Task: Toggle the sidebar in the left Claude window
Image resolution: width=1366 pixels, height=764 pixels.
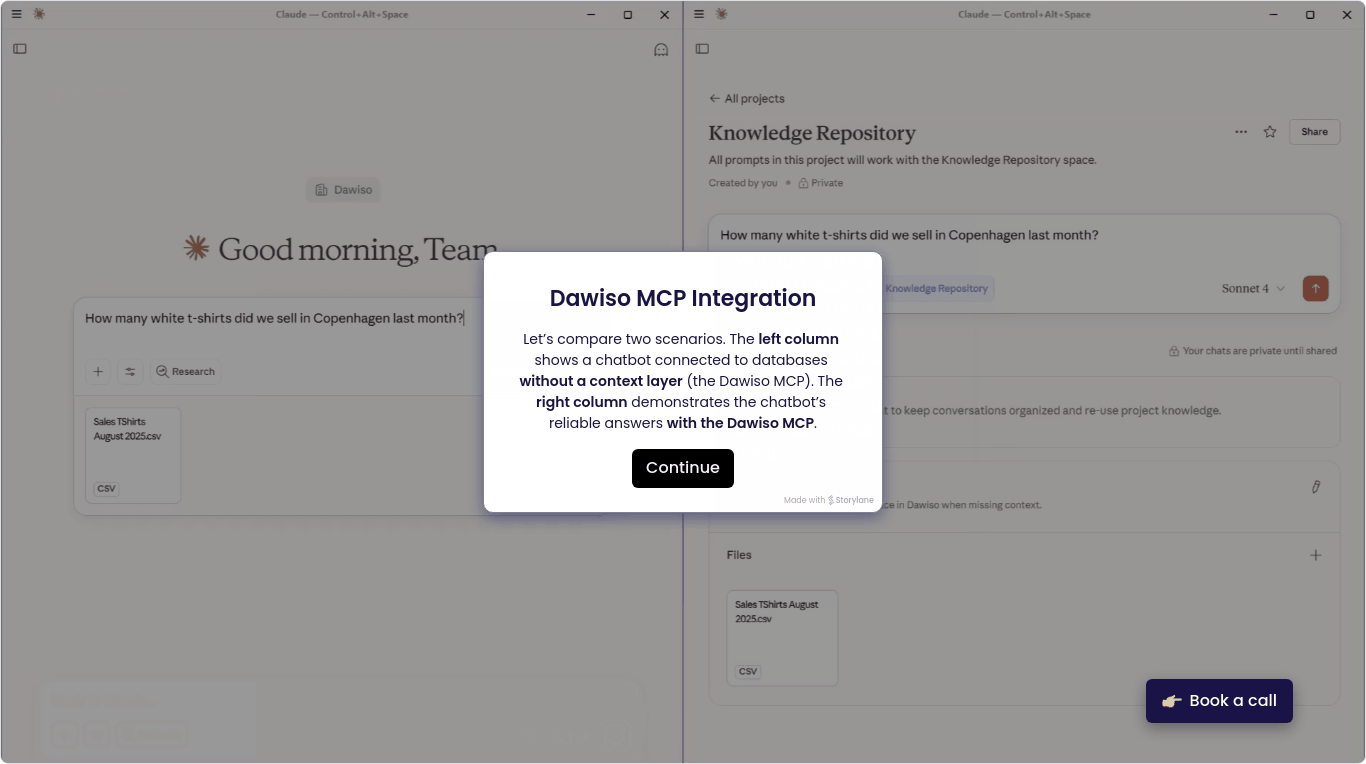Action: point(20,48)
